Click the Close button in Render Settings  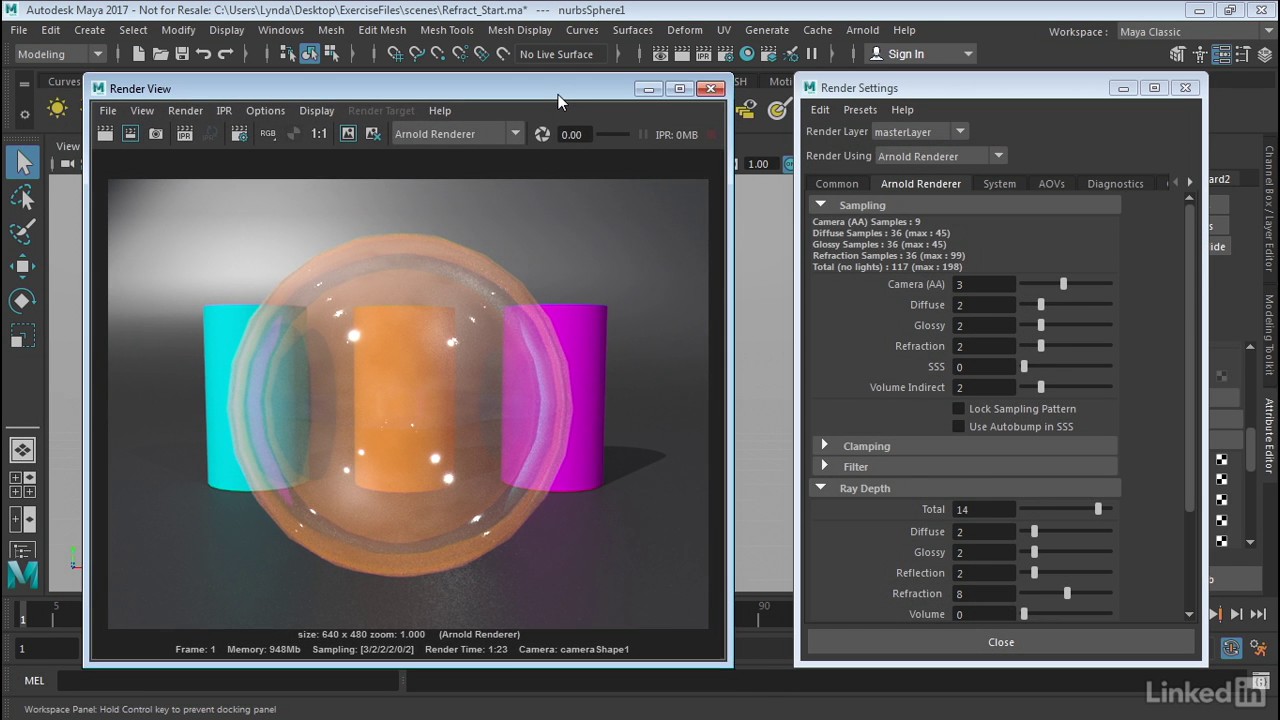[1001, 642]
